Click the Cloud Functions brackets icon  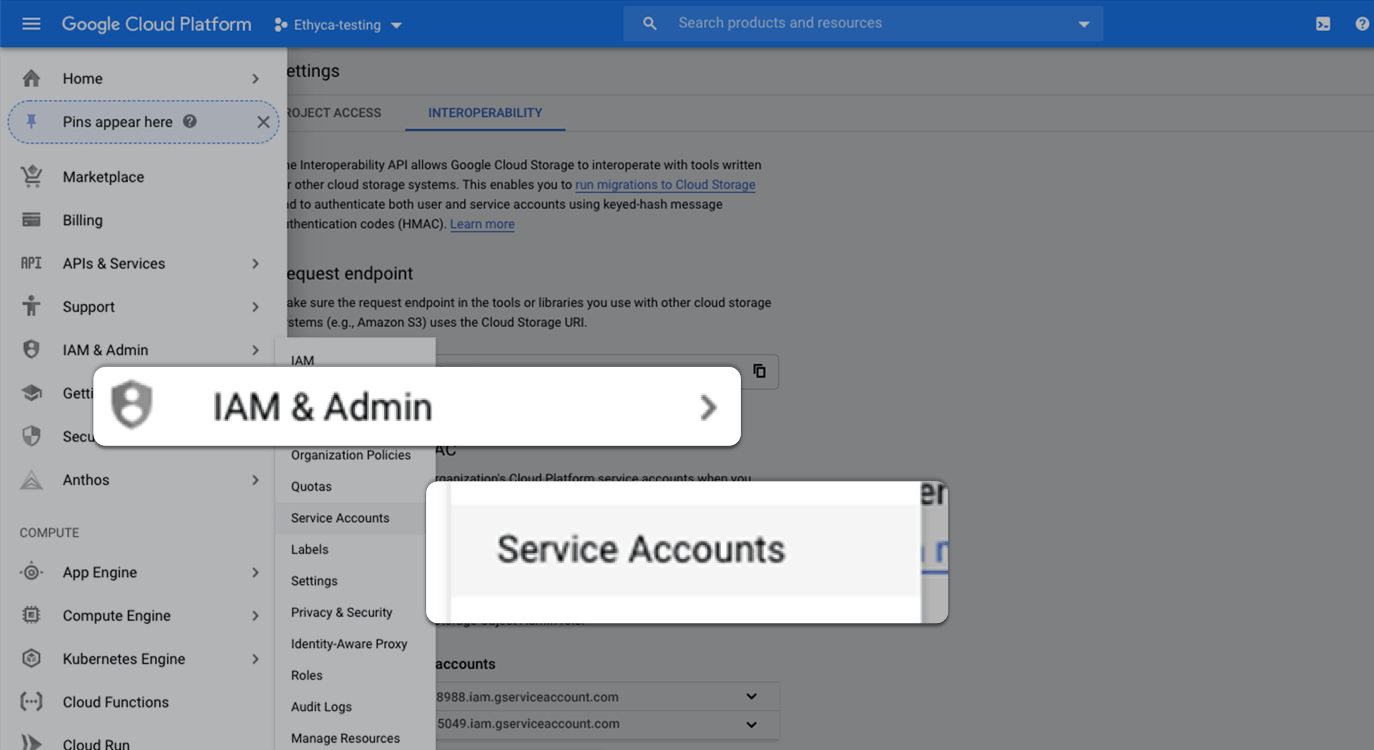pyautogui.click(x=32, y=701)
